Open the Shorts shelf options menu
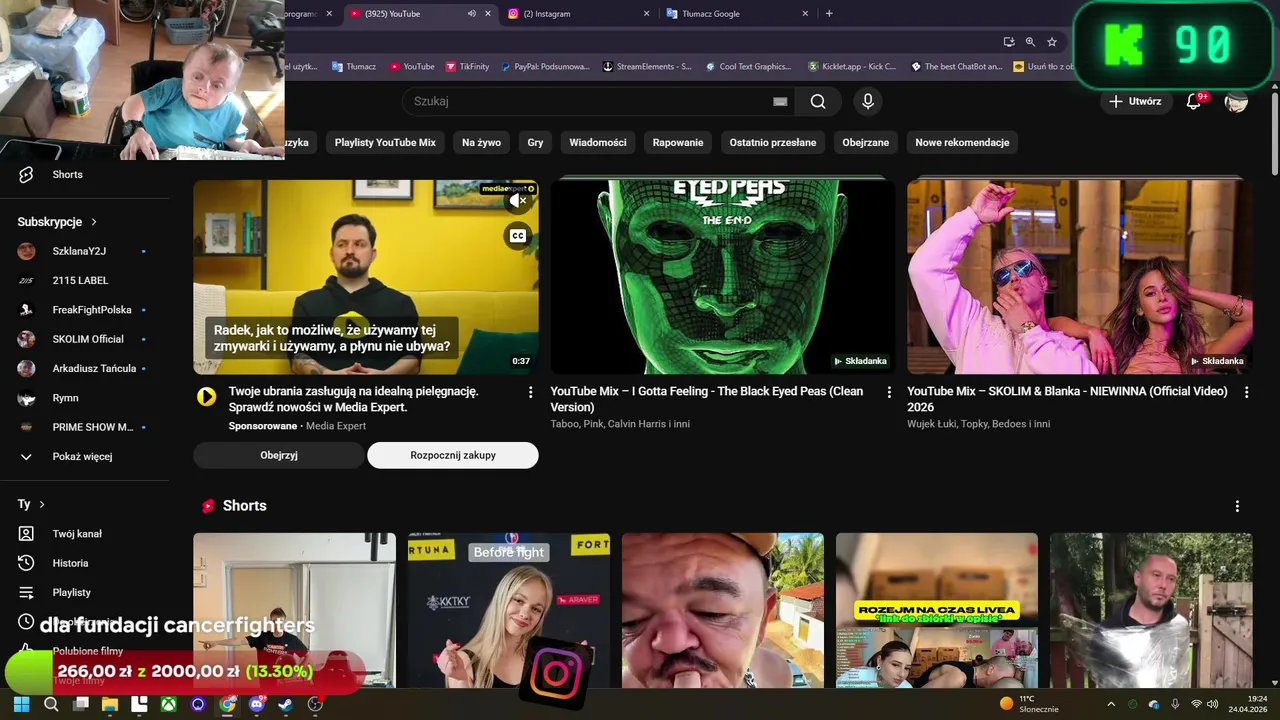This screenshot has width=1280, height=720. 1237,506
